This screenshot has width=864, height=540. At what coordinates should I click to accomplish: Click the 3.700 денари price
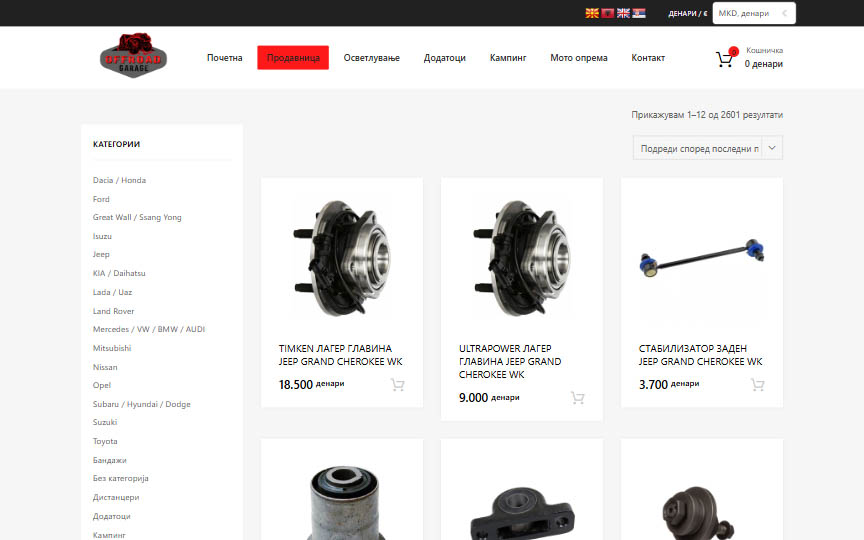pyautogui.click(x=669, y=384)
